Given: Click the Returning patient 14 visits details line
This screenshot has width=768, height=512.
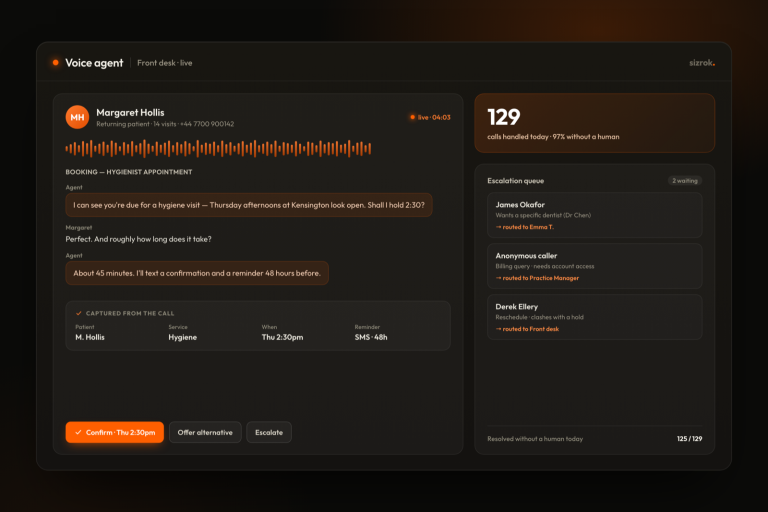Looking at the screenshot, I should pyautogui.click(x=165, y=124).
